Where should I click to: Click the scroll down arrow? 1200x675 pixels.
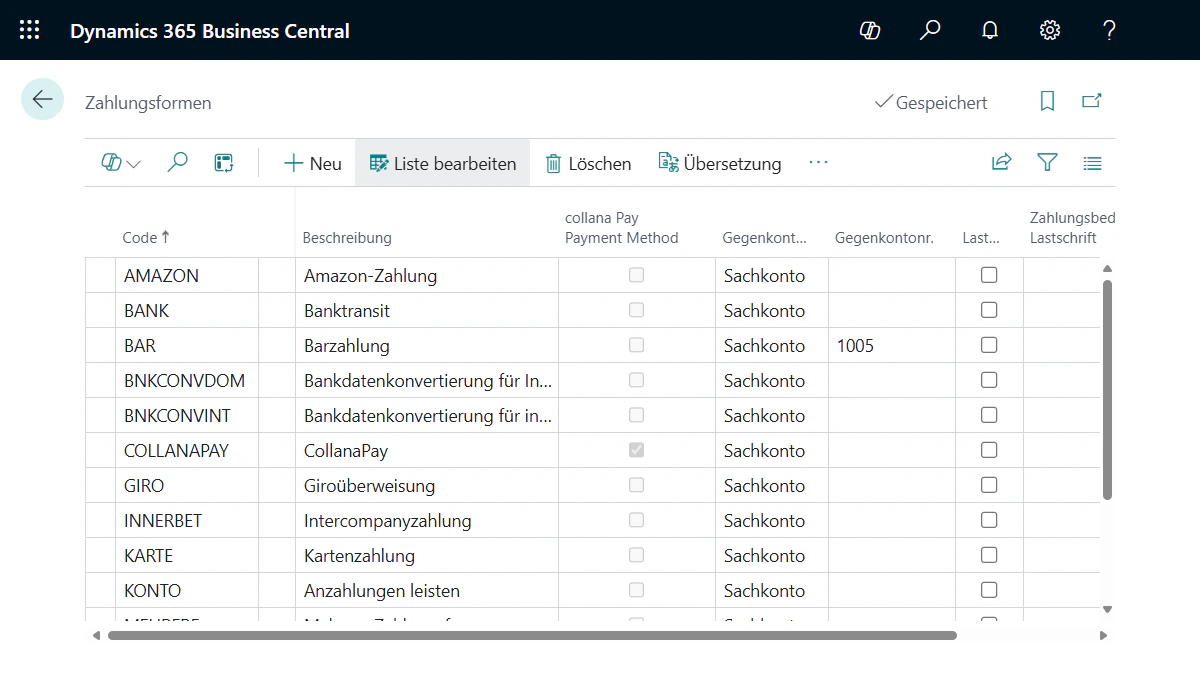point(1107,609)
